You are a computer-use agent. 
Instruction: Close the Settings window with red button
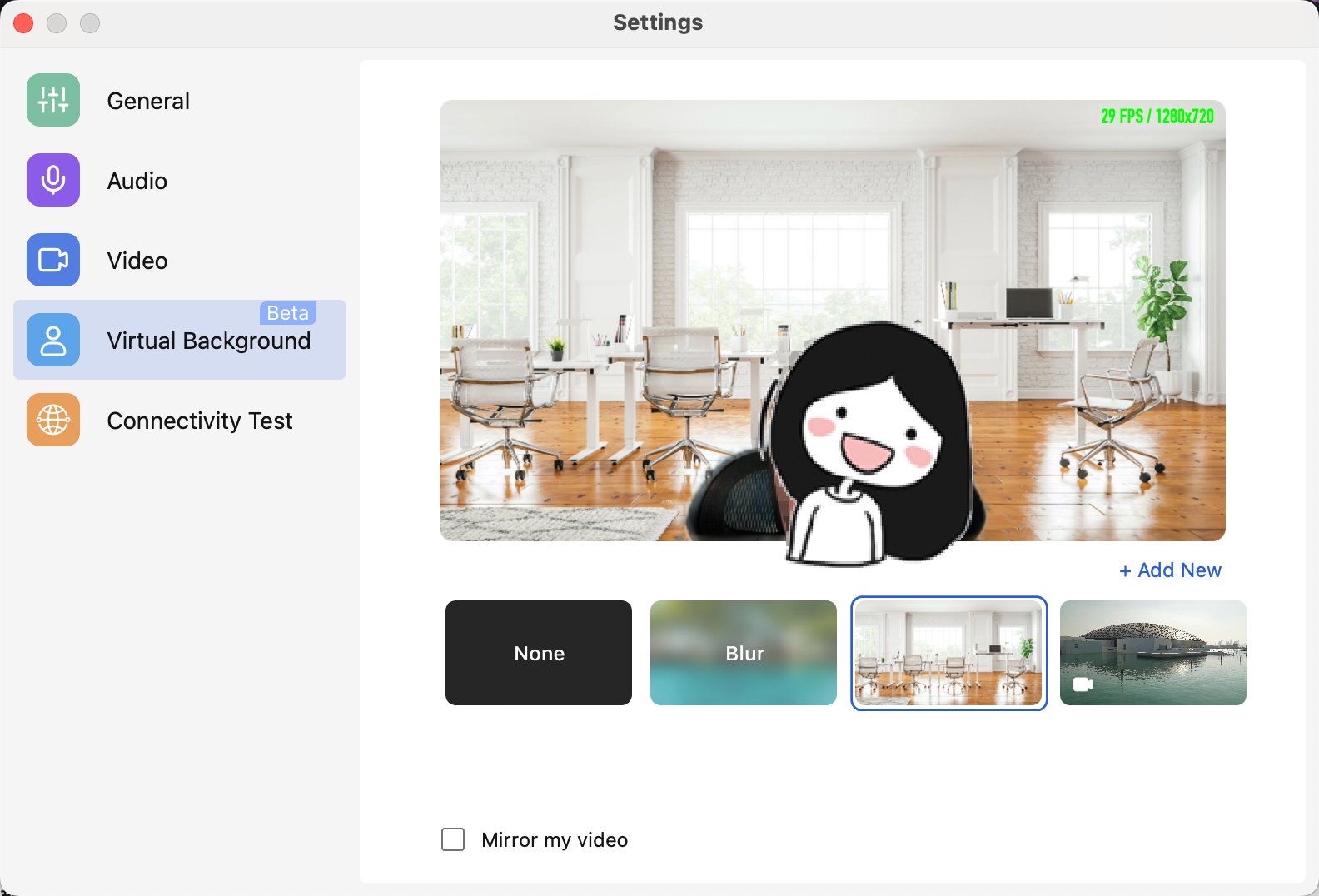[x=23, y=23]
